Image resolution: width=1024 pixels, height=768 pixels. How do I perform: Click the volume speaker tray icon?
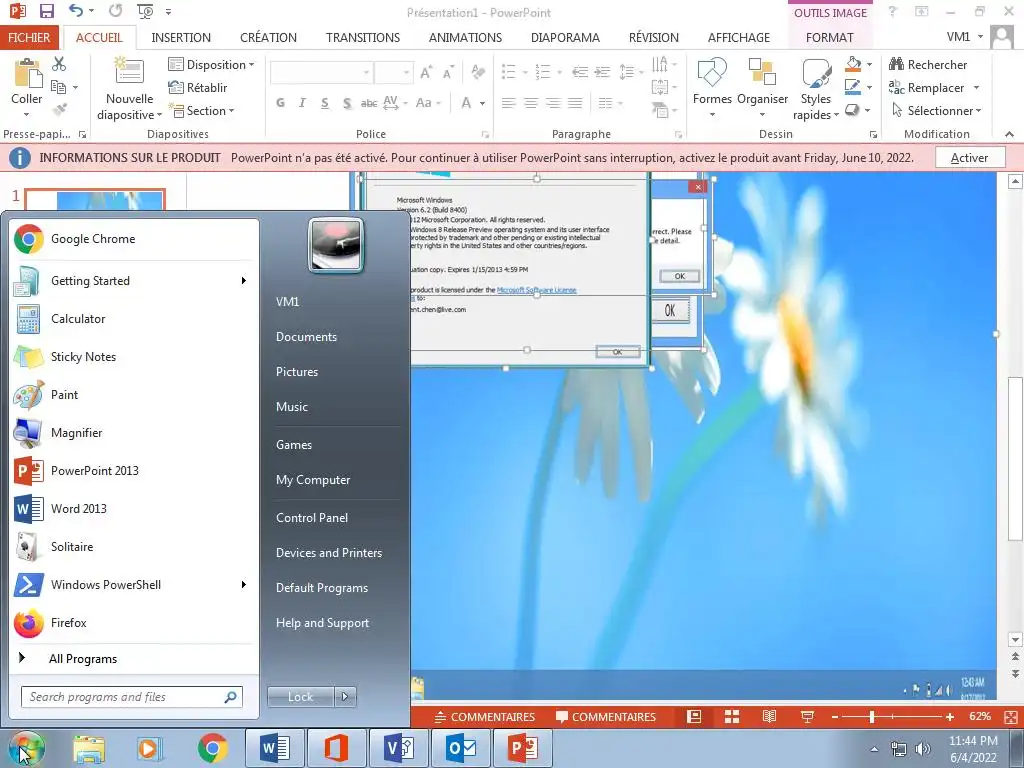pos(923,749)
